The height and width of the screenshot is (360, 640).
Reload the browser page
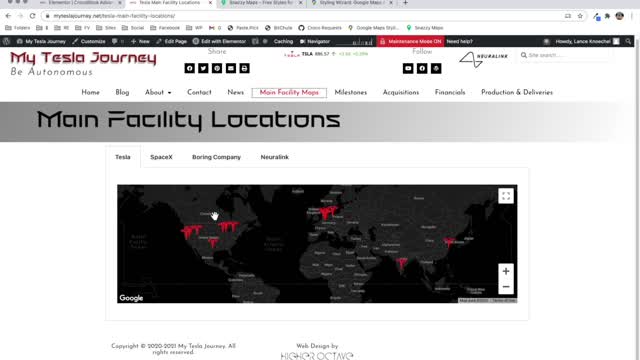32,16
